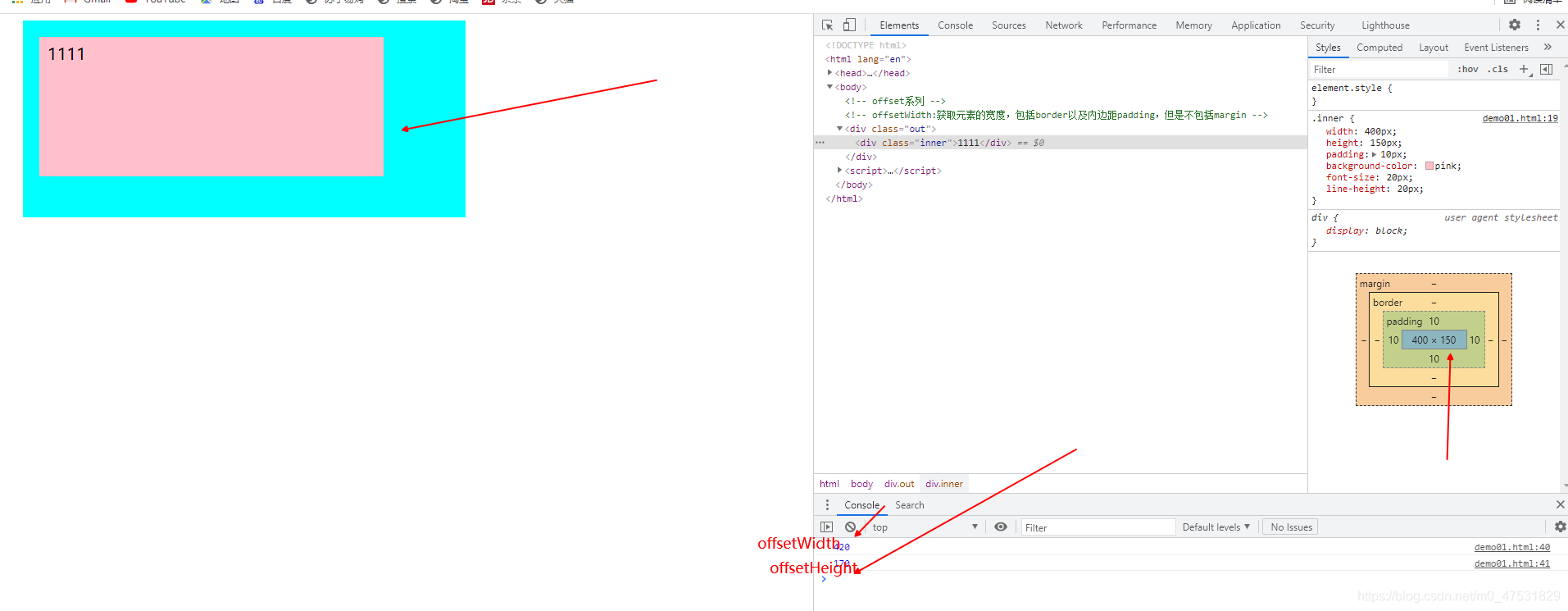Activate the inspect element picker icon
The height and width of the screenshot is (611, 1568).
(x=828, y=25)
